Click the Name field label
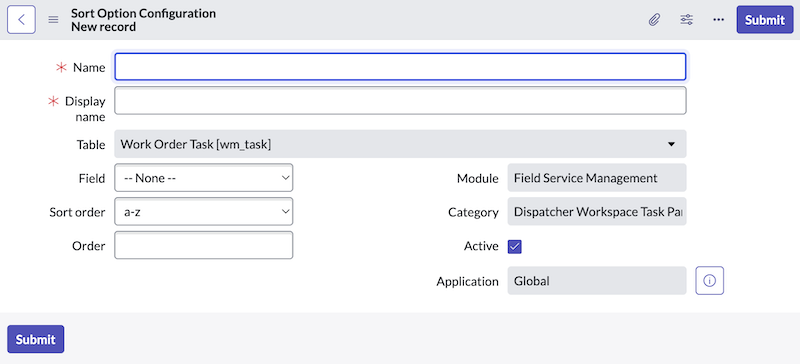Screen dimensions: 800x364 pyautogui.click(x=89, y=67)
